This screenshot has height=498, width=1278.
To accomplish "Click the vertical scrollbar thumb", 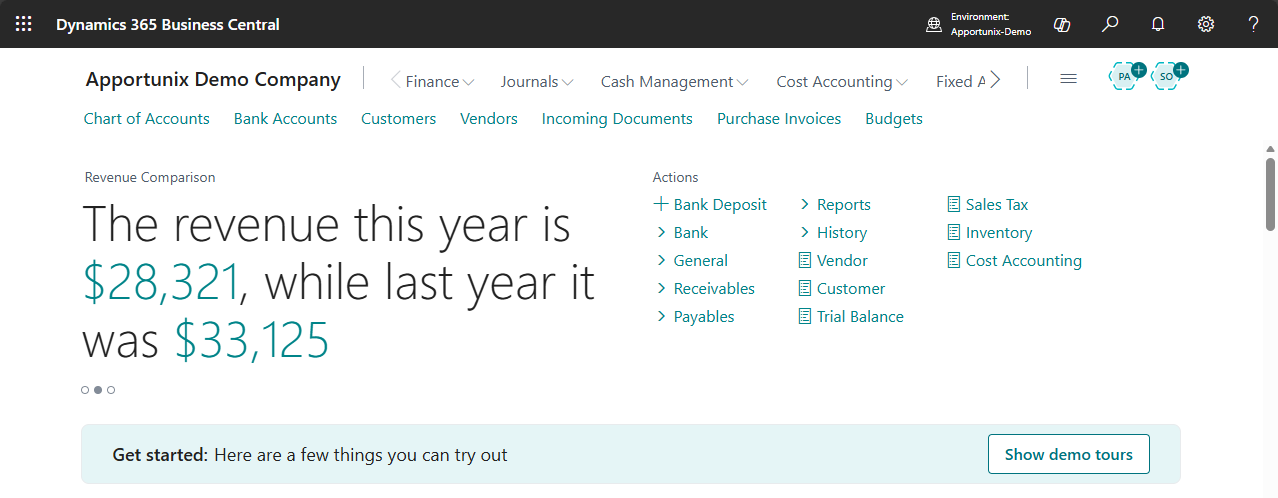I will 1270,195.
